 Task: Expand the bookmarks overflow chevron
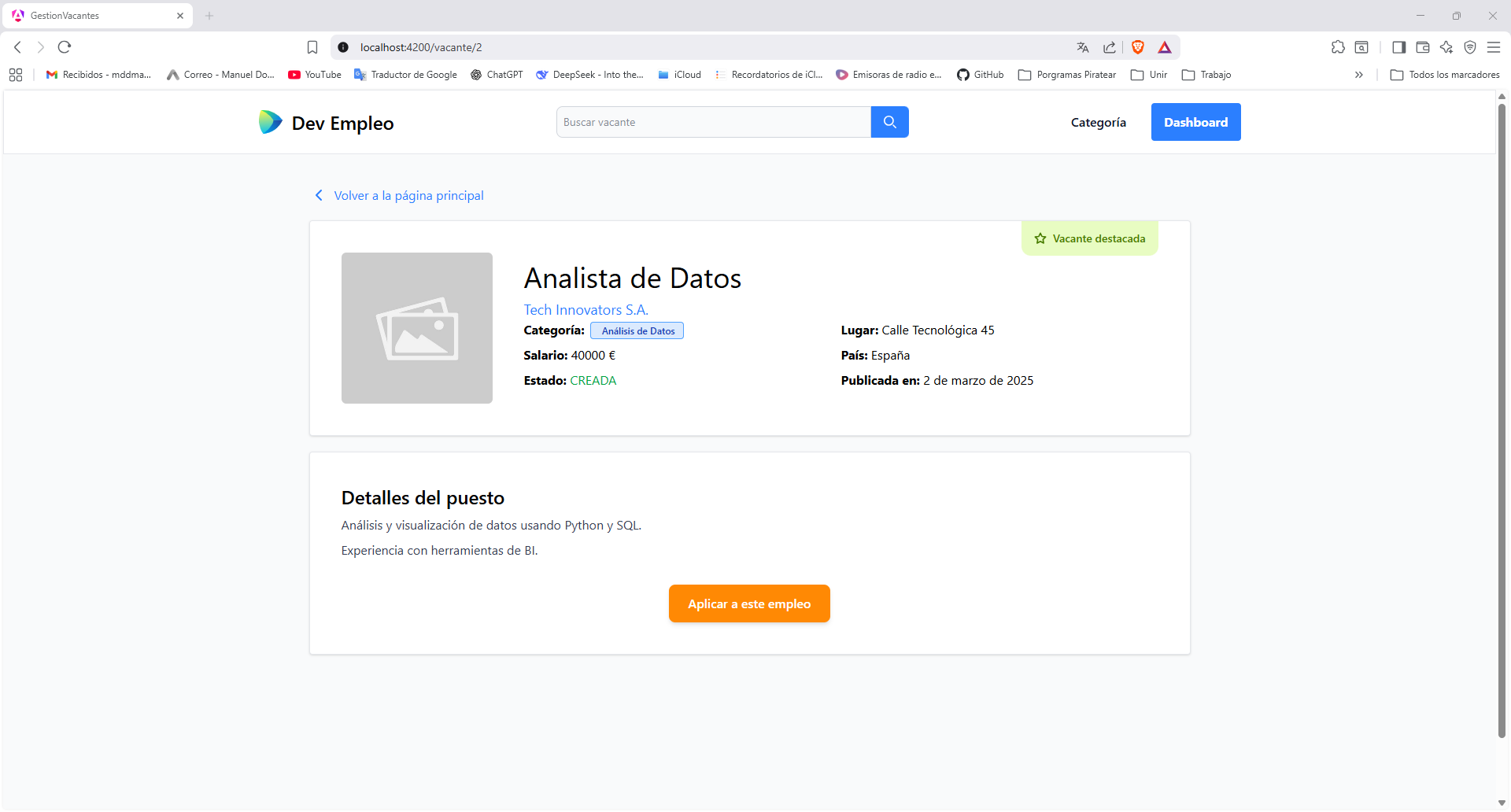coord(1358,75)
